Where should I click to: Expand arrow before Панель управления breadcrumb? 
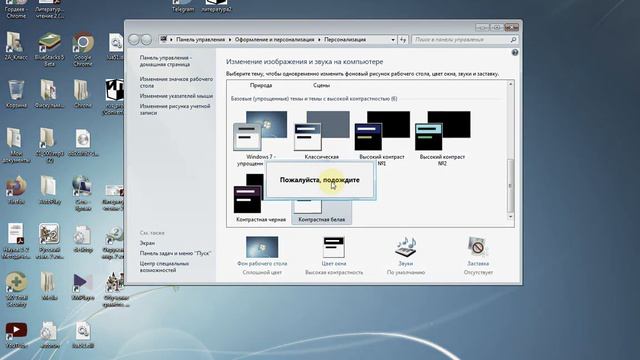[x=171, y=40]
